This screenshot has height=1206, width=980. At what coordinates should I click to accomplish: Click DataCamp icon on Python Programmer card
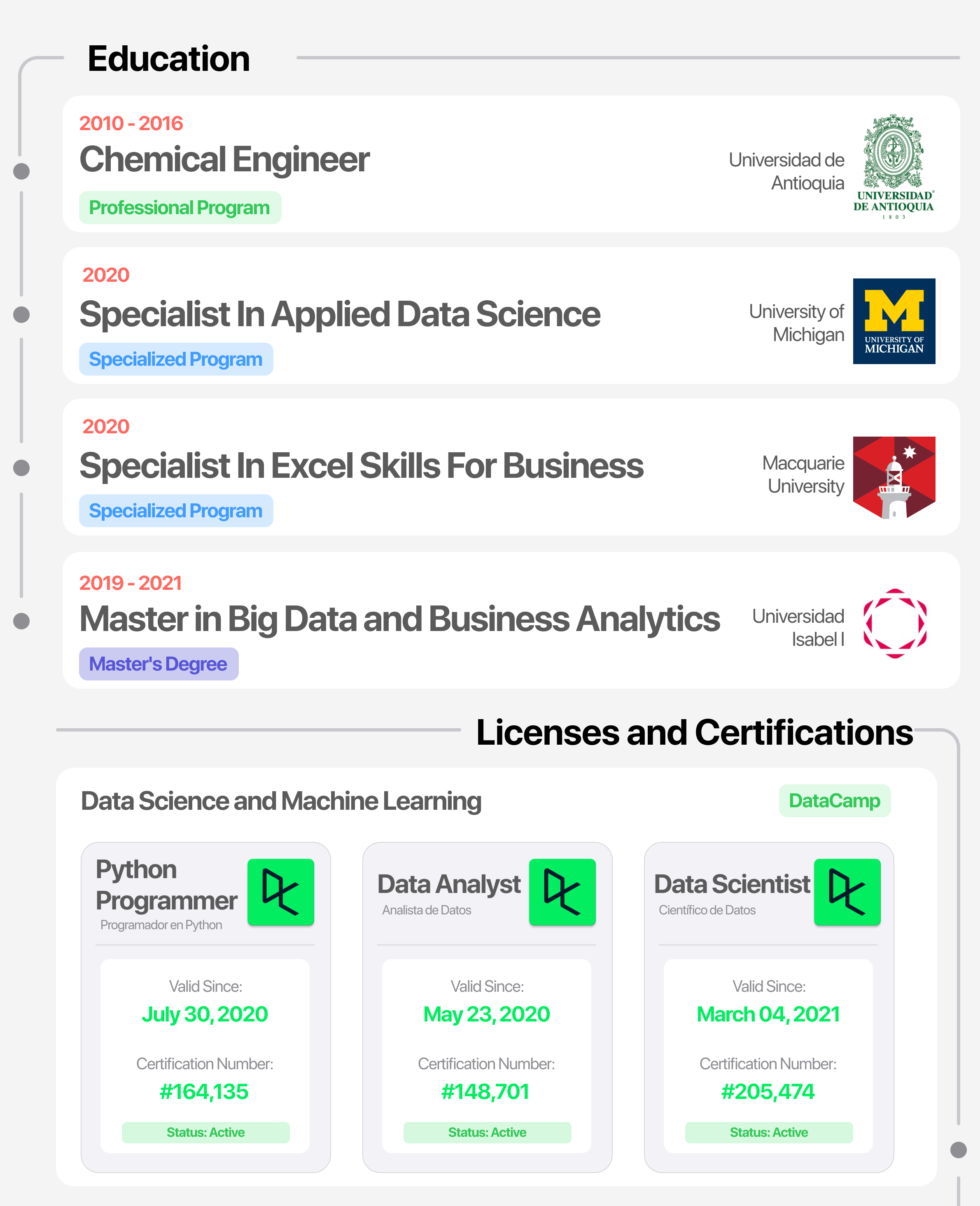pyautogui.click(x=280, y=892)
